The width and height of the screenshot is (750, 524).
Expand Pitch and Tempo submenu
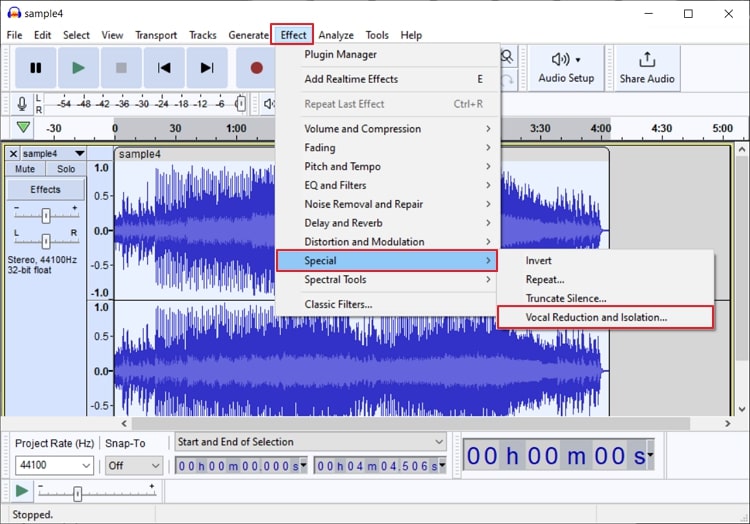387,166
